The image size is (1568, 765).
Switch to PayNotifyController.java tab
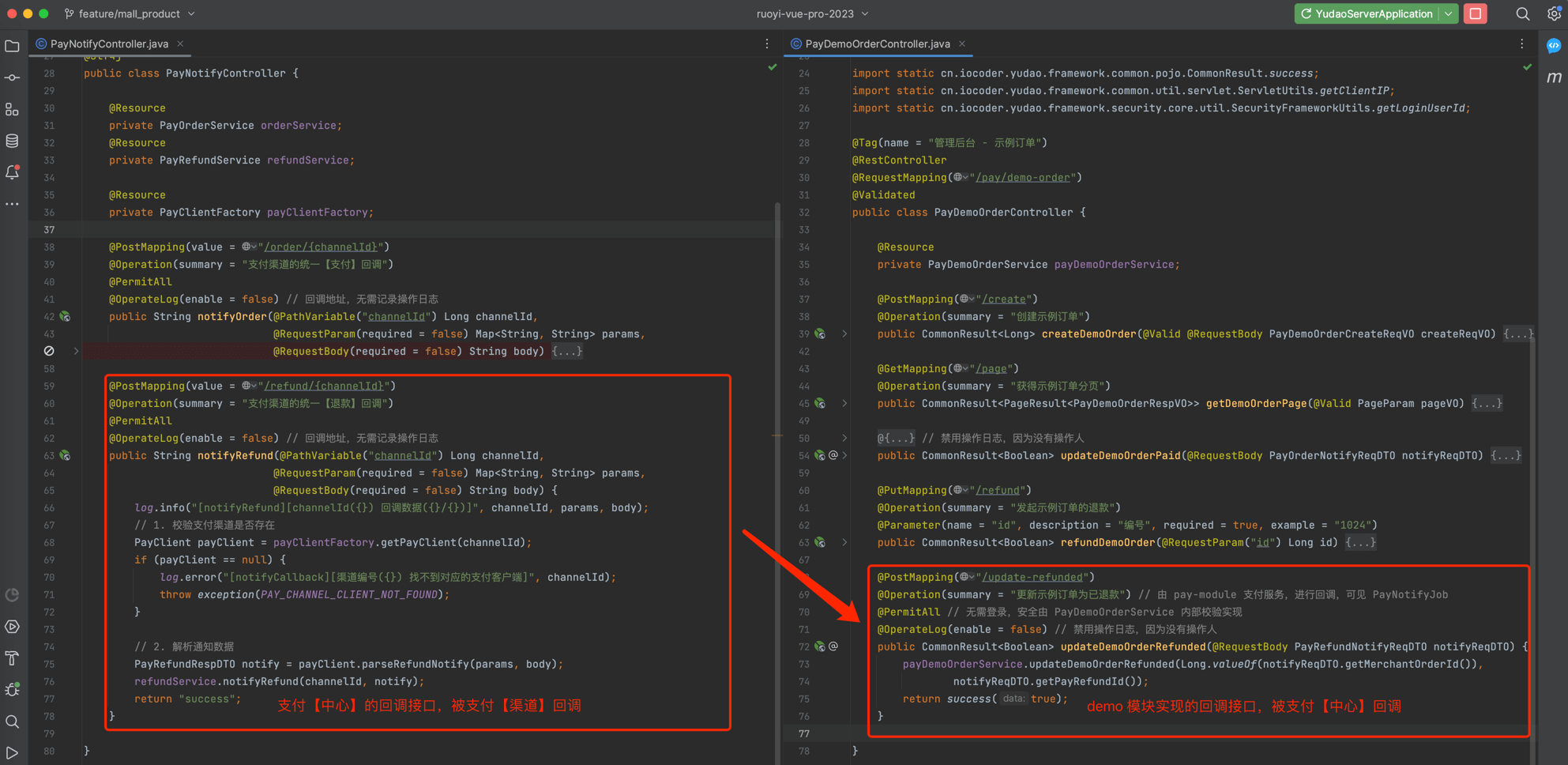(x=109, y=43)
